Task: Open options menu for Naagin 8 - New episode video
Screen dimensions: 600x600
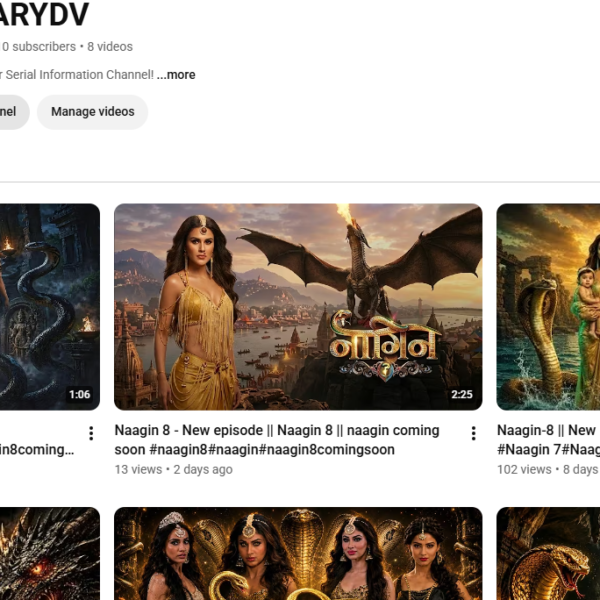Action: pos(473,433)
